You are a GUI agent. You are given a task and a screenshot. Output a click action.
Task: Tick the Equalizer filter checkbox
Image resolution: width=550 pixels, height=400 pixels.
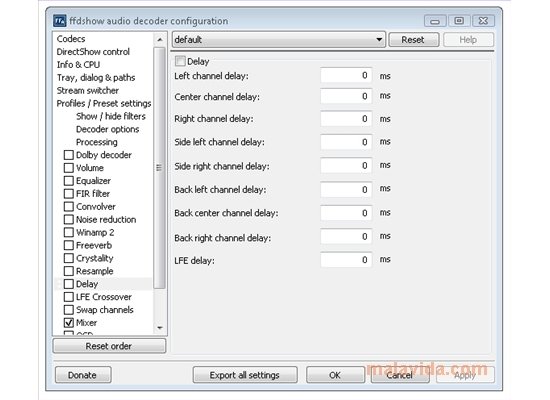pyautogui.click(x=69, y=181)
